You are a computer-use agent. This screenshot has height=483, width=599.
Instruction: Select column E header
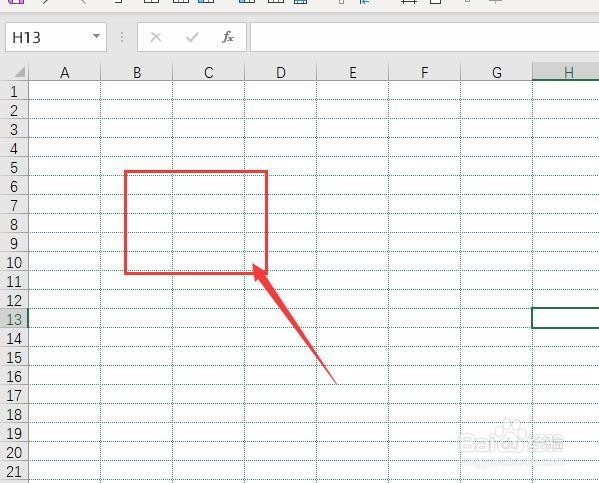[x=353, y=72]
